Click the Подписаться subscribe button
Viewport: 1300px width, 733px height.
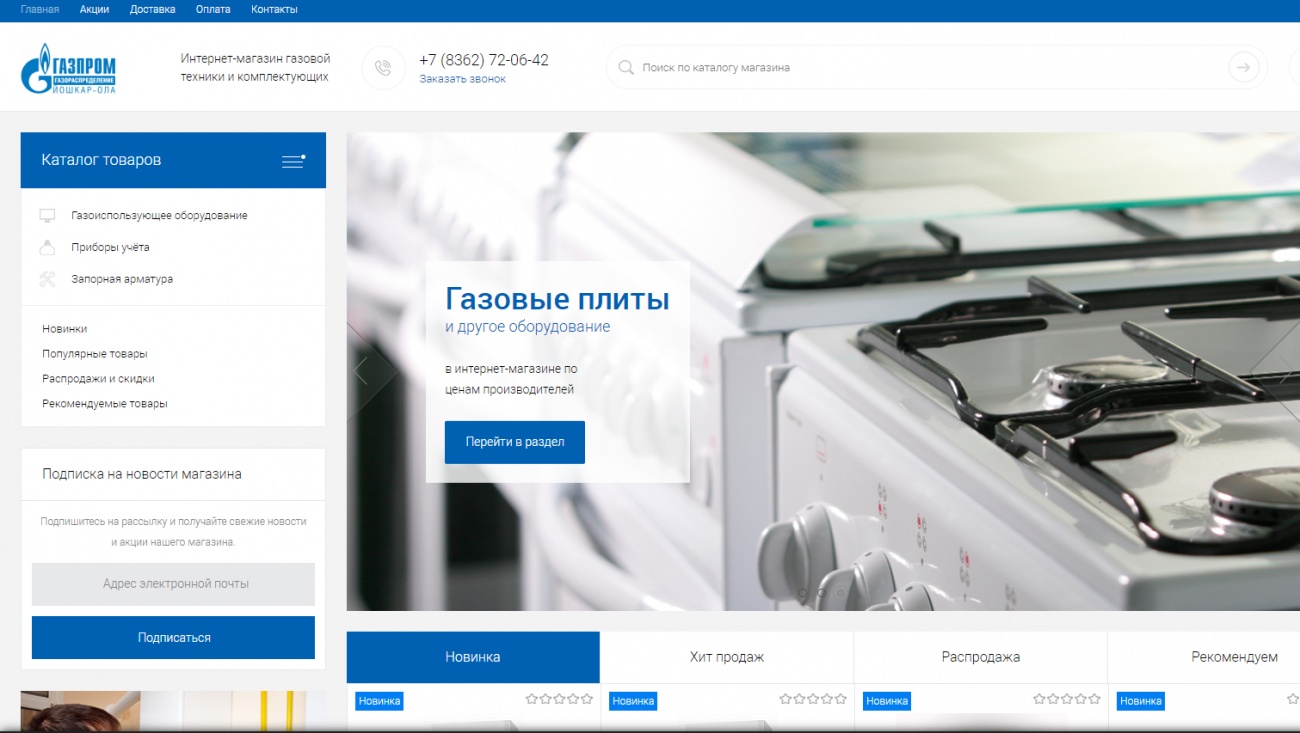(x=173, y=637)
